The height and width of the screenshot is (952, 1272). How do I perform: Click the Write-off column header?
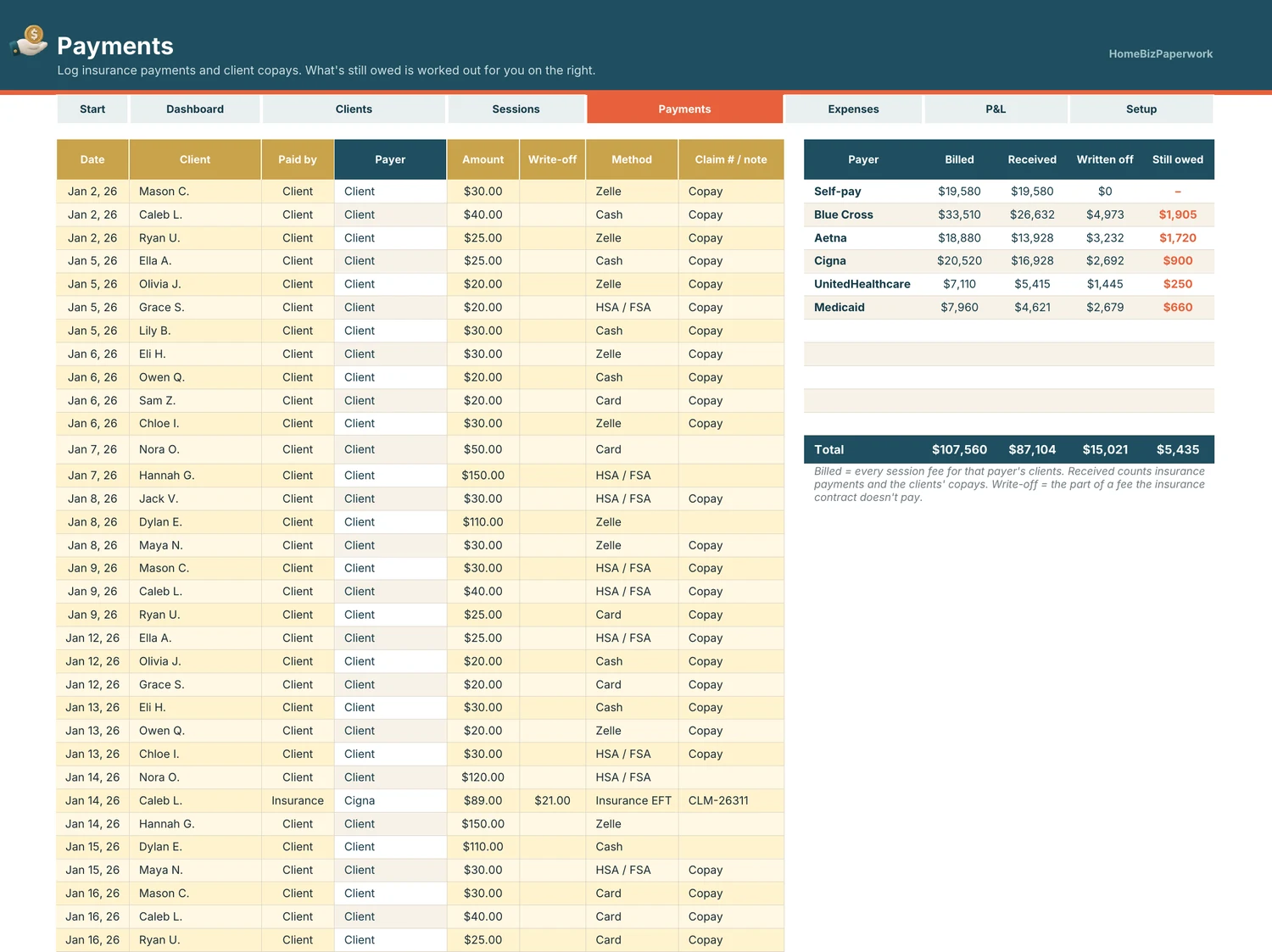tap(552, 159)
